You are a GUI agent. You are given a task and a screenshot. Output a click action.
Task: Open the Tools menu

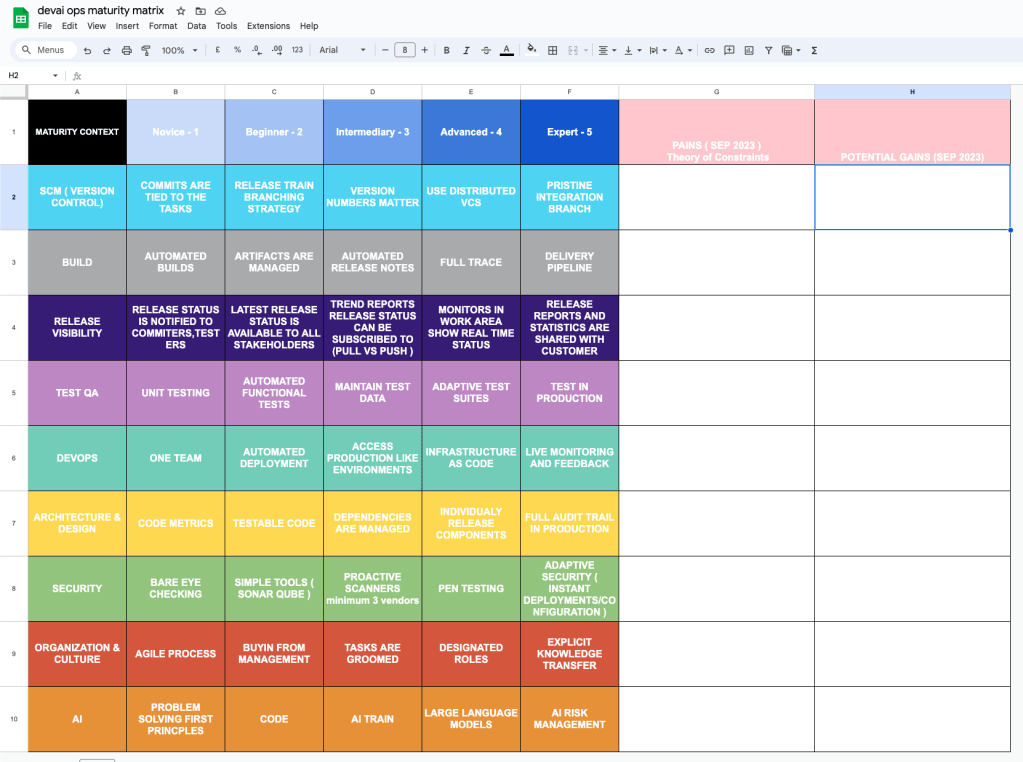click(x=226, y=26)
